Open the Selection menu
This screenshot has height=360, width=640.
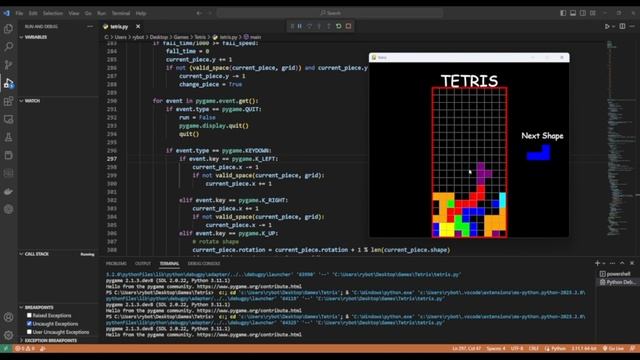(53, 13)
